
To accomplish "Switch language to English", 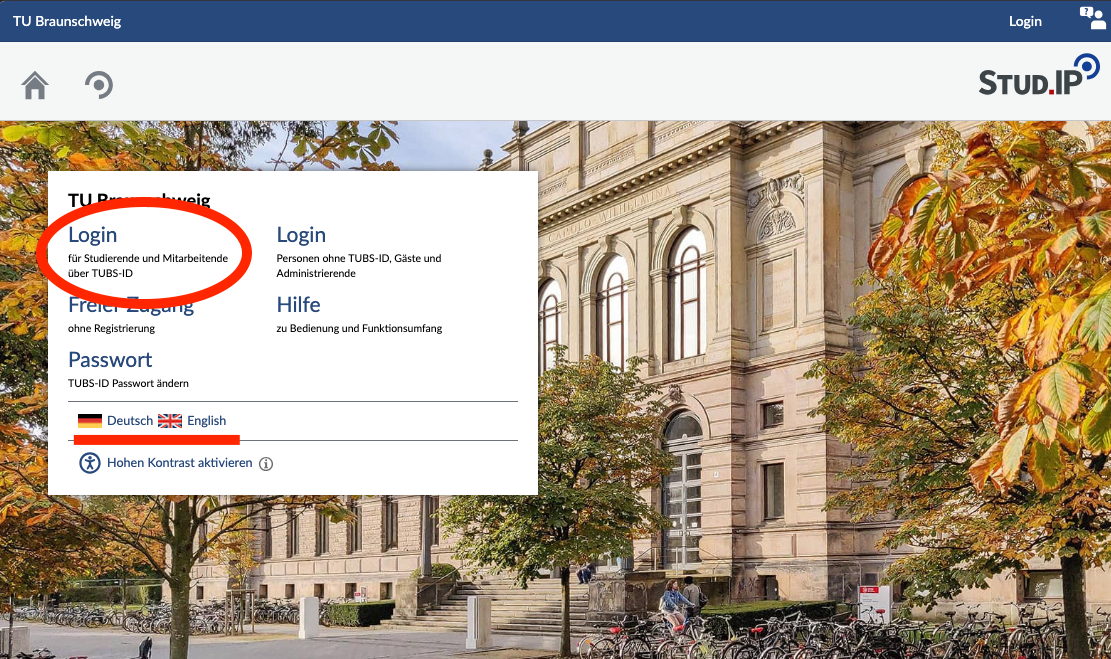I will (206, 421).
